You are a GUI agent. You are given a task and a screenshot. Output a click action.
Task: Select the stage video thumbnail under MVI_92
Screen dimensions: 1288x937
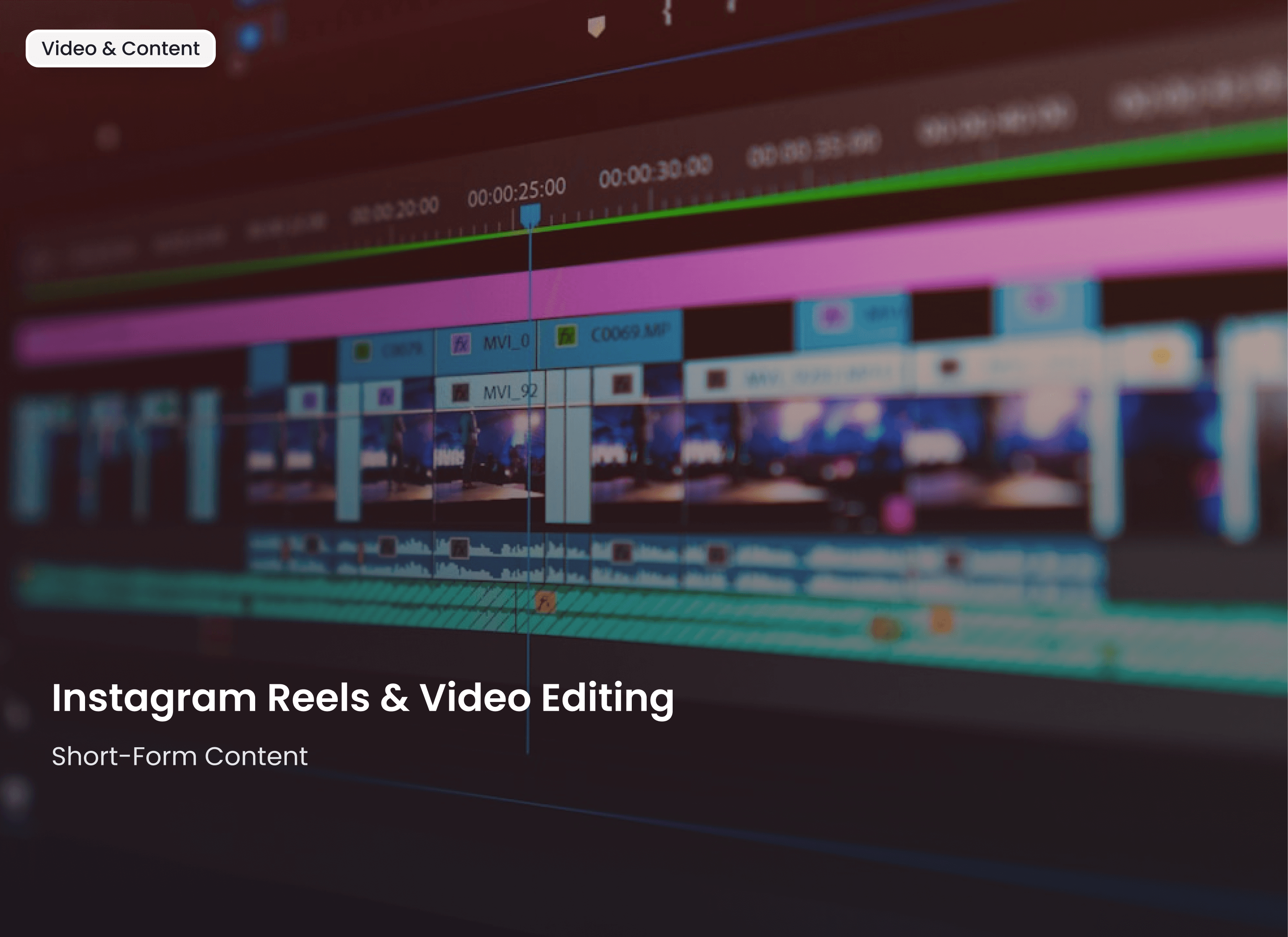coord(483,454)
